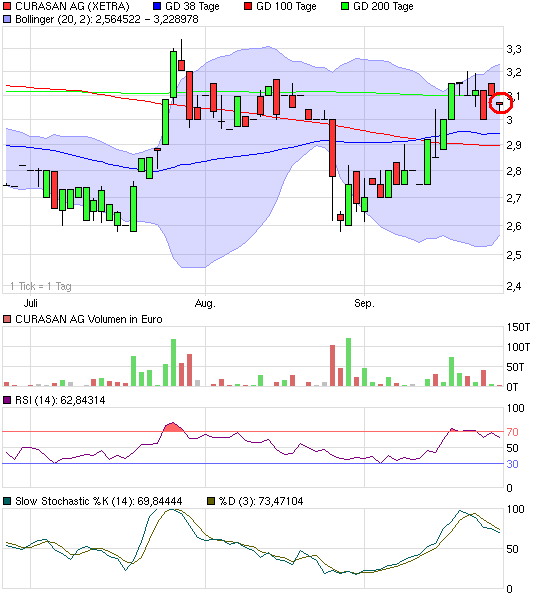Click the 100T volume axis label
The image size is (545, 610).
point(518,347)
